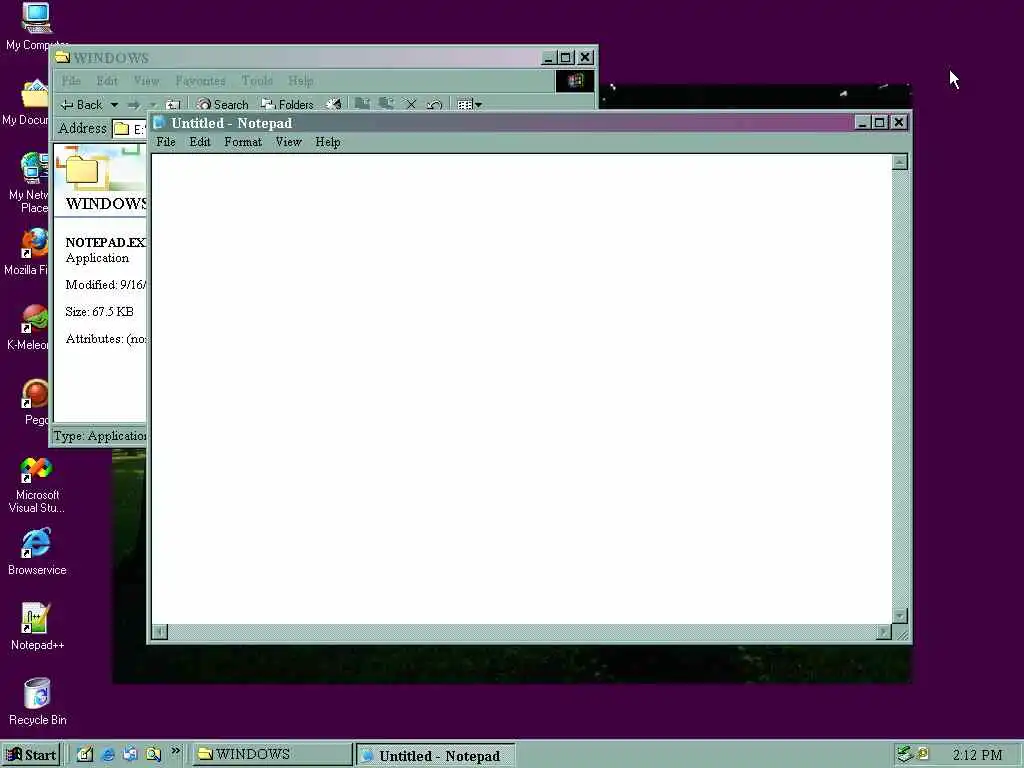This screenshot has height=768, width=1024.
Task: Click the History icon in explorer toolbar
Action: (334, 104)
